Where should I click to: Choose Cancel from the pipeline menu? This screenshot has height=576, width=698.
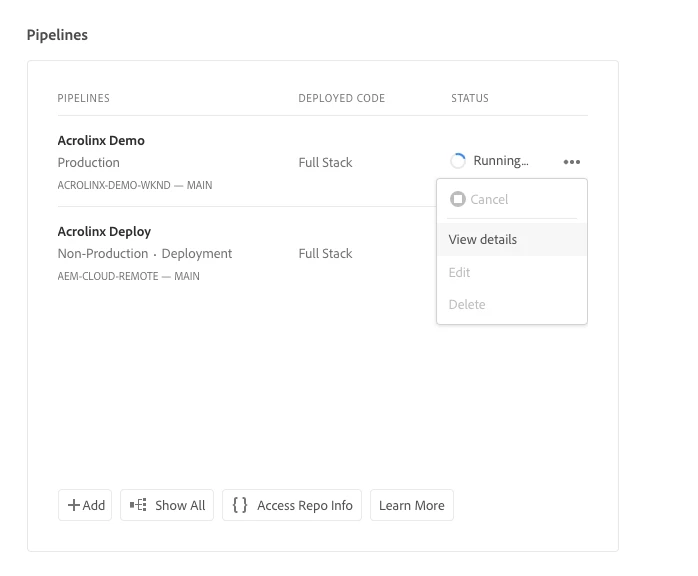tap(512, 199)
